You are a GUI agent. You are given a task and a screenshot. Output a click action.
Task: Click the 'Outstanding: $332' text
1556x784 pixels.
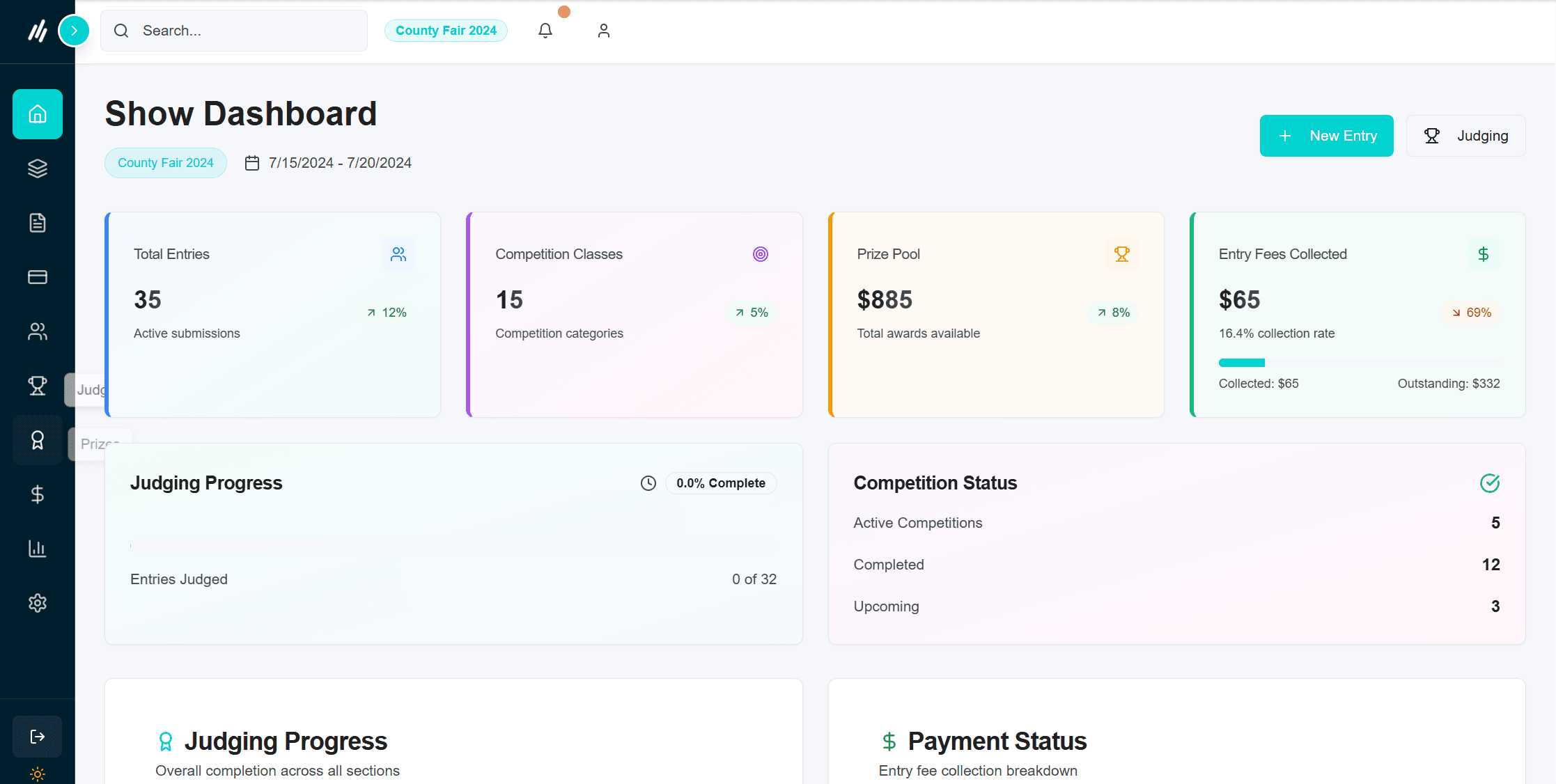1449,384
